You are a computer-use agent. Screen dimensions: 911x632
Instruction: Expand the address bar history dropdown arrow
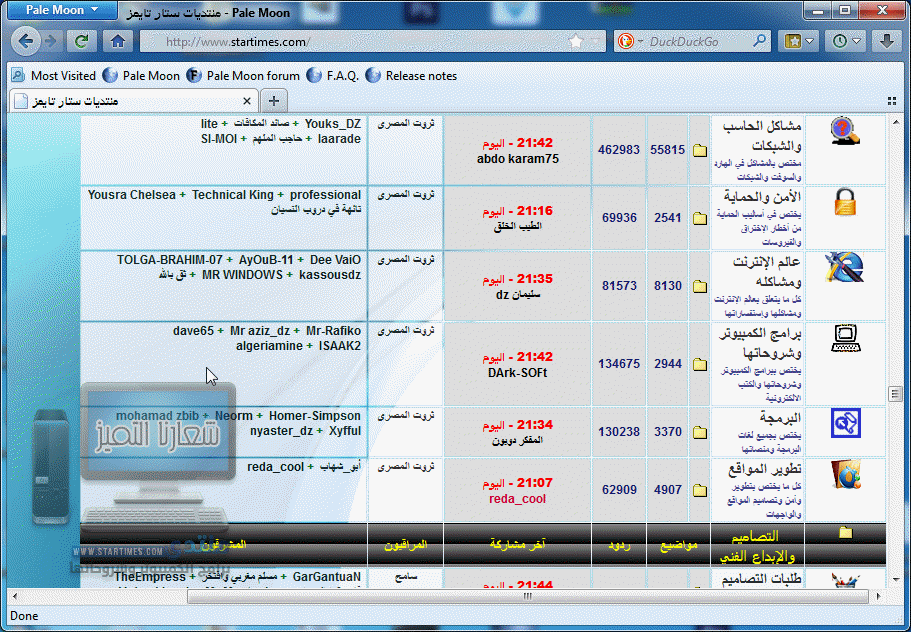click(594, 41)
